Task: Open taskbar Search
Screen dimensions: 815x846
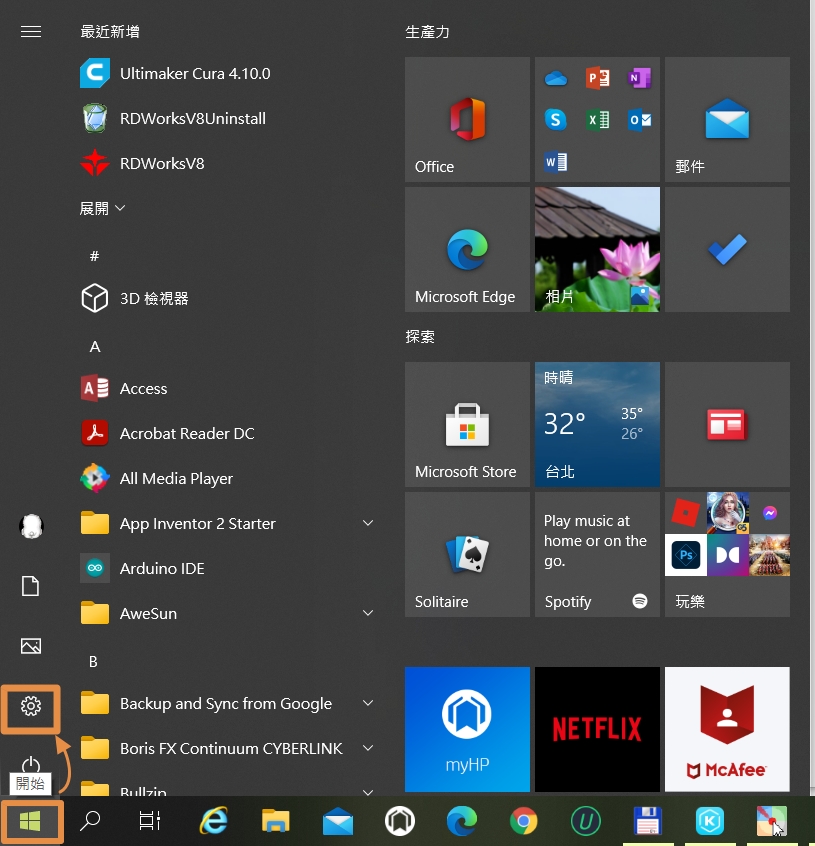Action: 90,821
